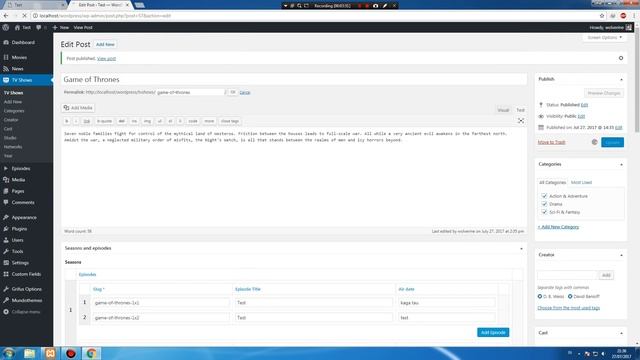
Task: Open the Tools menu
Action: click(x=17, y=251)
